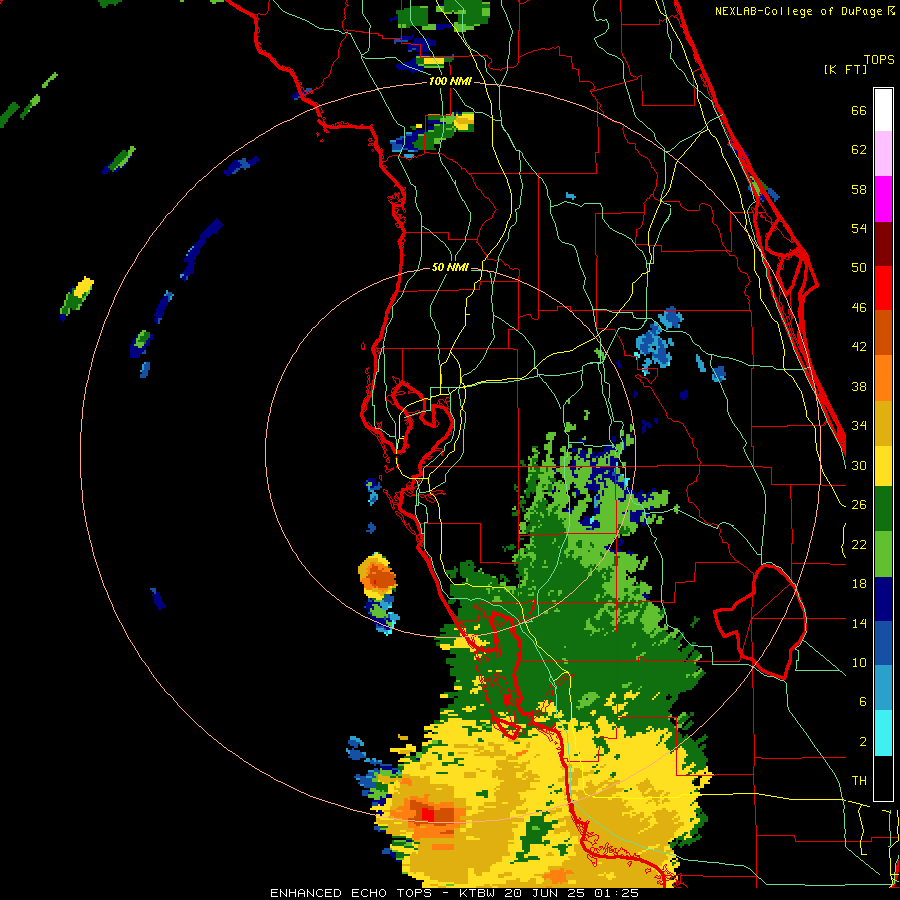Viewport: 900px width, 900px height.
Task: Click the light pink legend swatch
Action: point(883,153)
